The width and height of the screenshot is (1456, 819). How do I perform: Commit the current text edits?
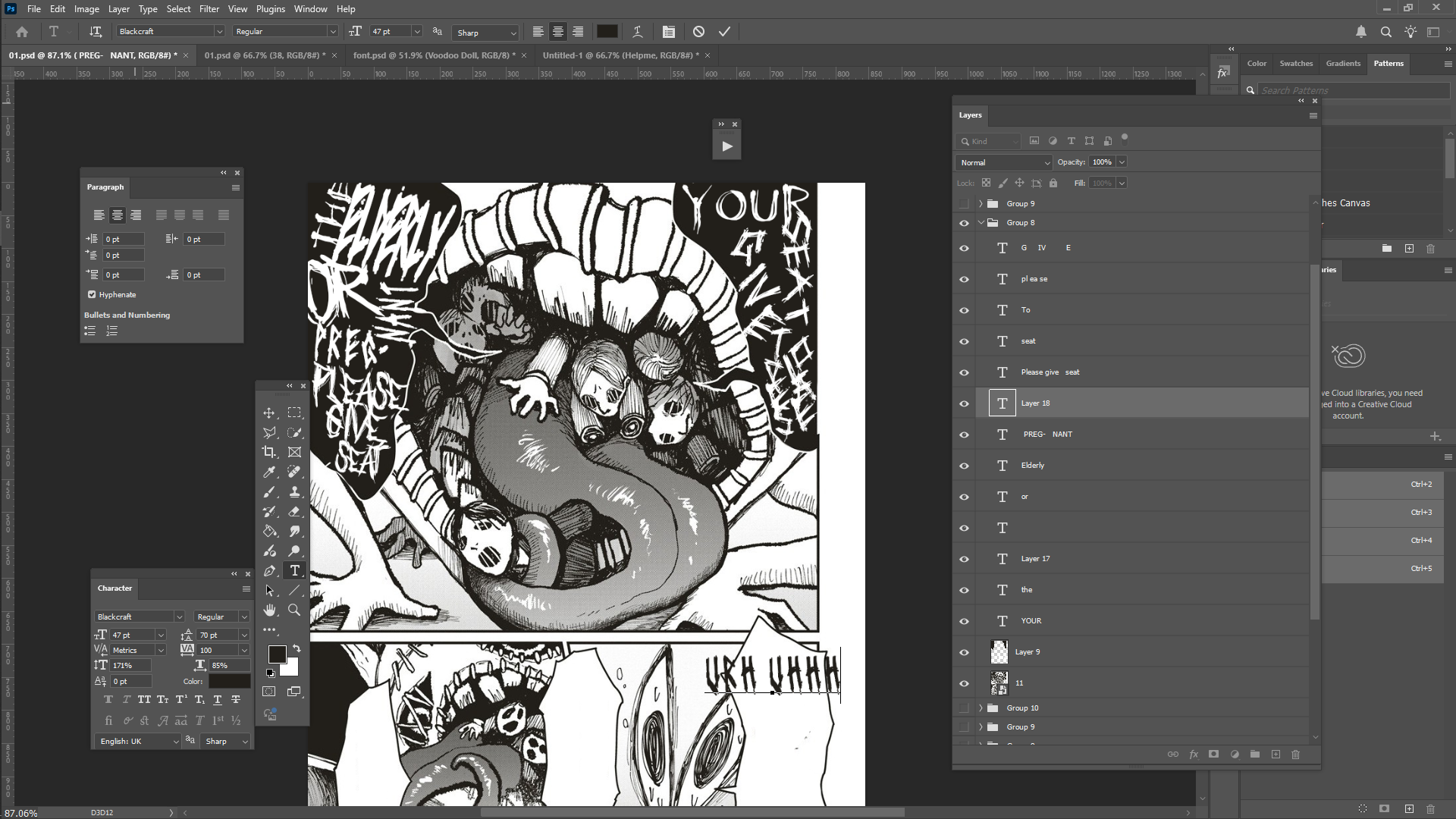[725, 32]
